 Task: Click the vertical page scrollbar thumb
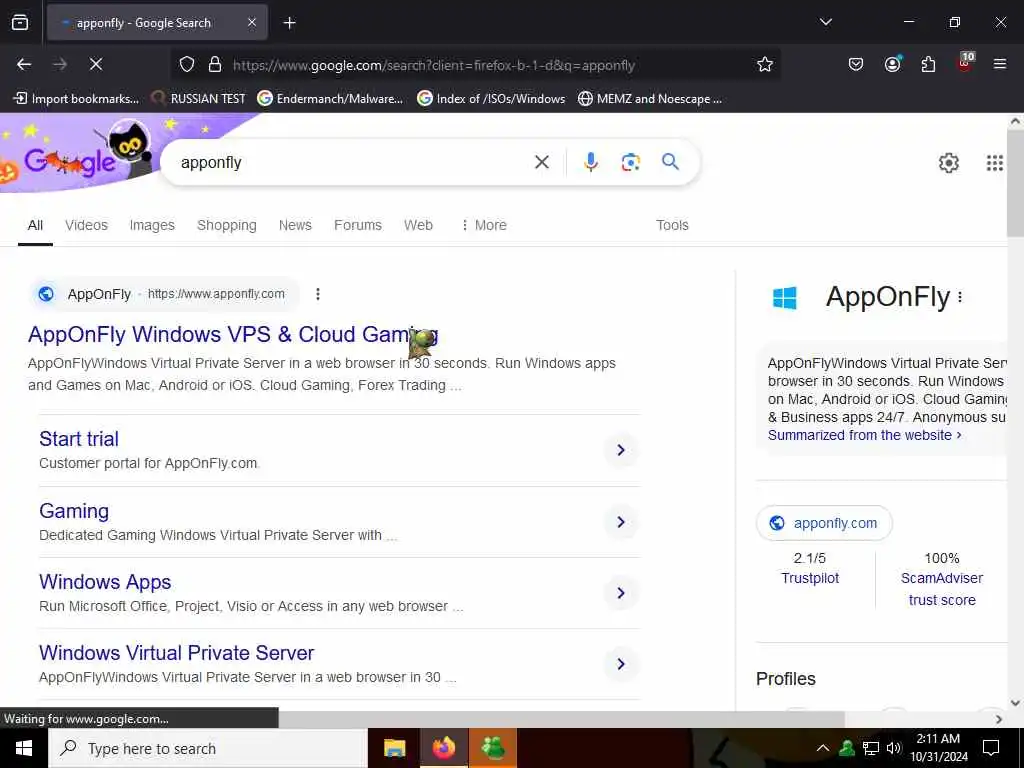(x=1015, y=183)
